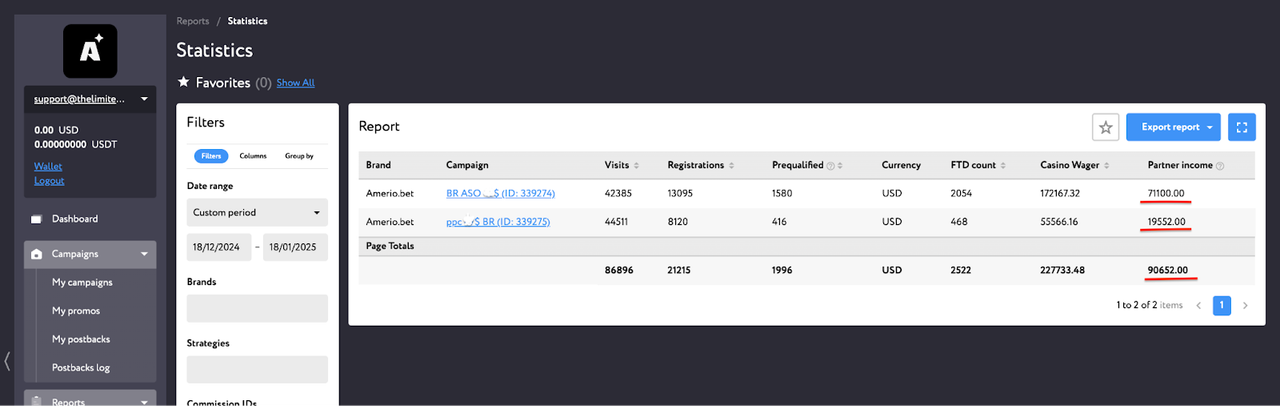This screenshot has height=406, width=1280.
Task: Click the Brands filter field
Action: 257,308
